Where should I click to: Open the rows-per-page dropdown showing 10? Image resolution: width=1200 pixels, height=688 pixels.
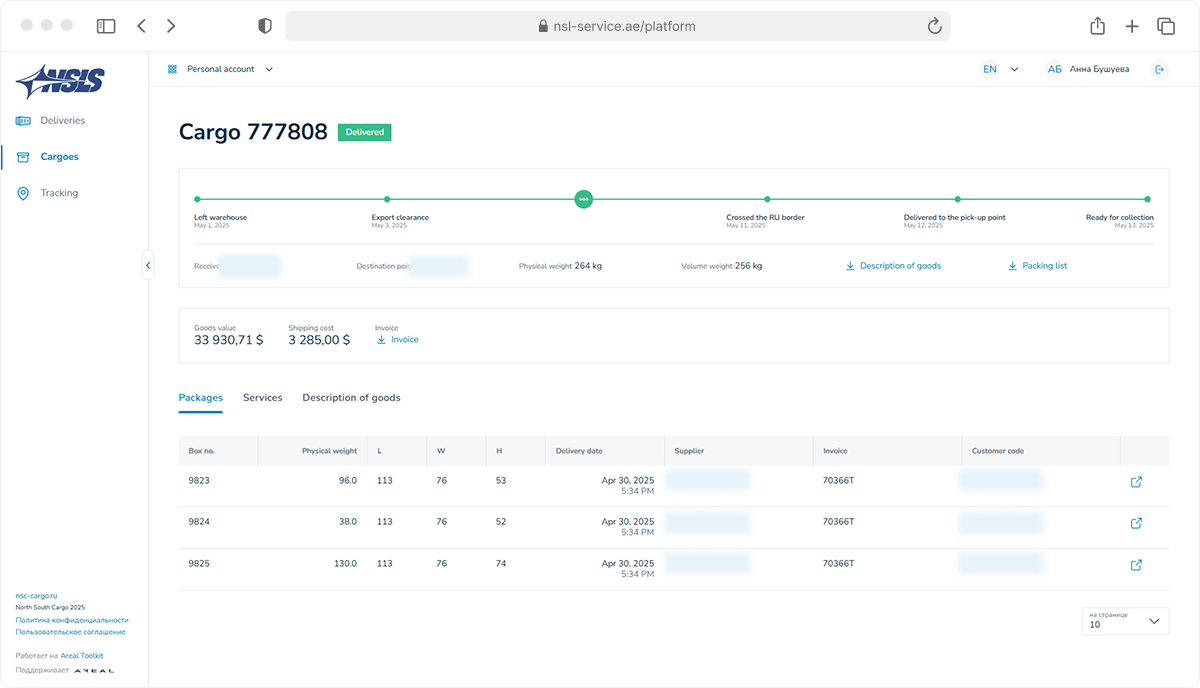(x=1125, y=621)
